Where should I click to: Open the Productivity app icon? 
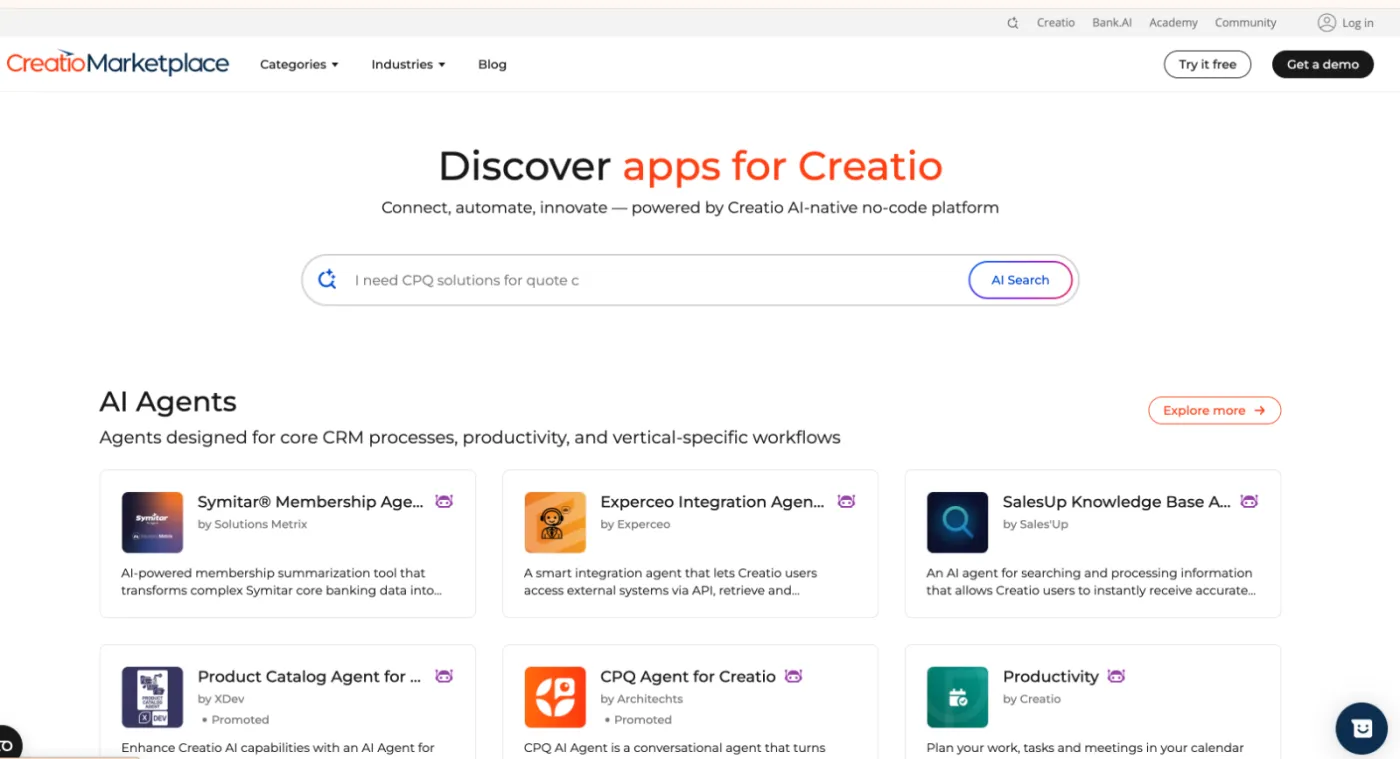[x=957, y=697]
